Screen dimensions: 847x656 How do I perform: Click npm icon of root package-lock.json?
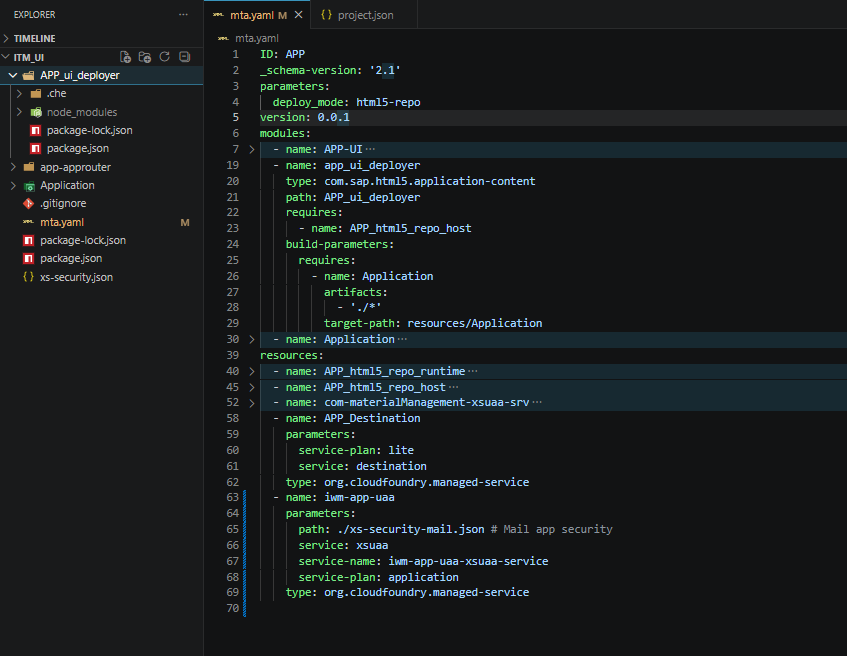coord(29,240)
